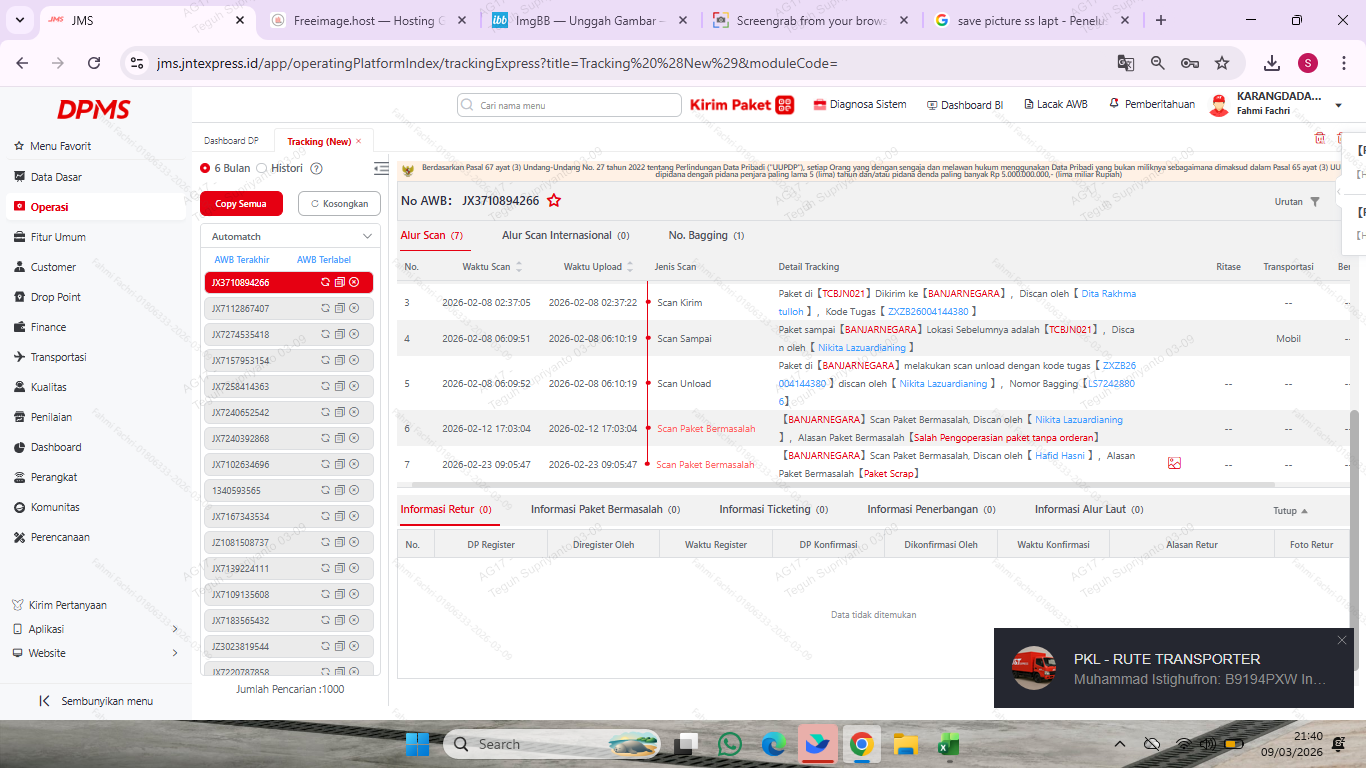Open the browser downloads icon

coord(1272,63)
